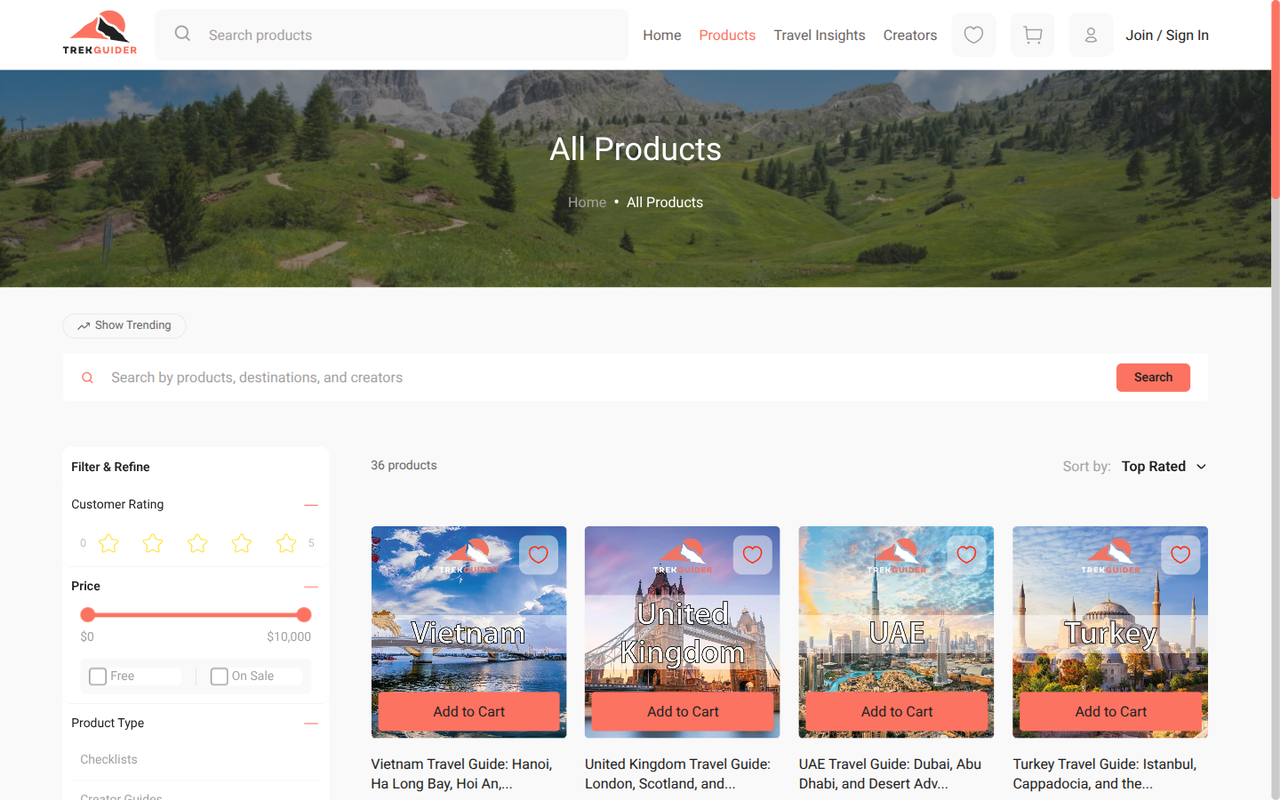Collapse the Product Type filter section
Screen dimensions: 1280x800
tap(311, 723)
